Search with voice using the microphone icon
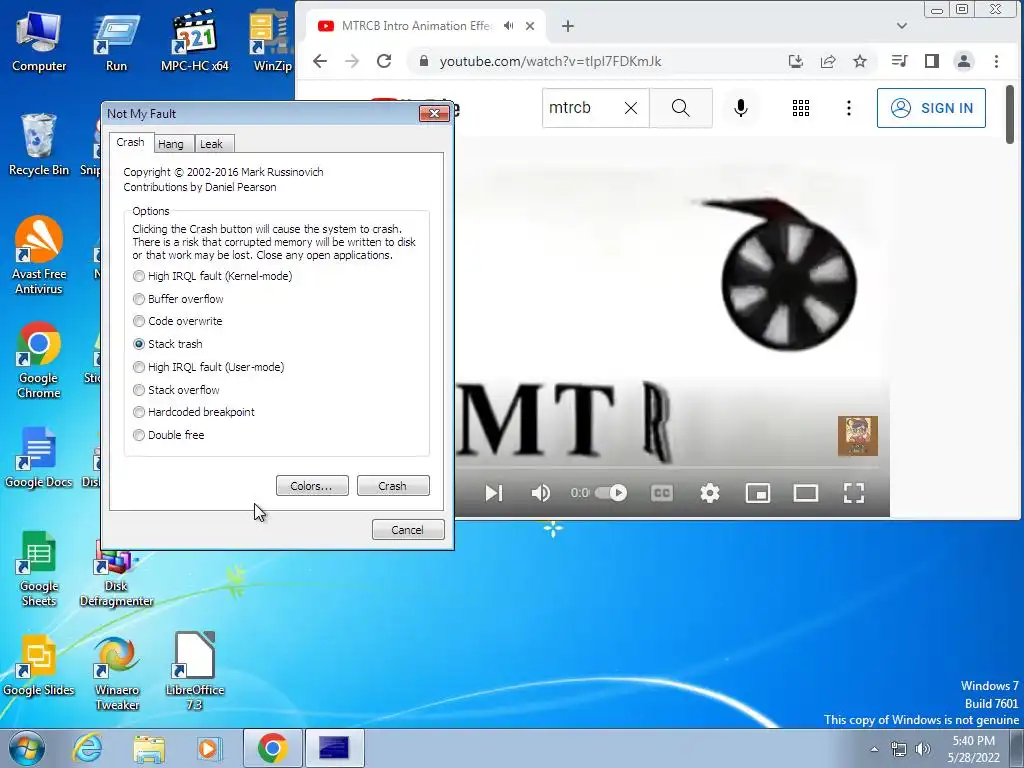Screen dimensions: 1024x768 [x=741, y=108]
